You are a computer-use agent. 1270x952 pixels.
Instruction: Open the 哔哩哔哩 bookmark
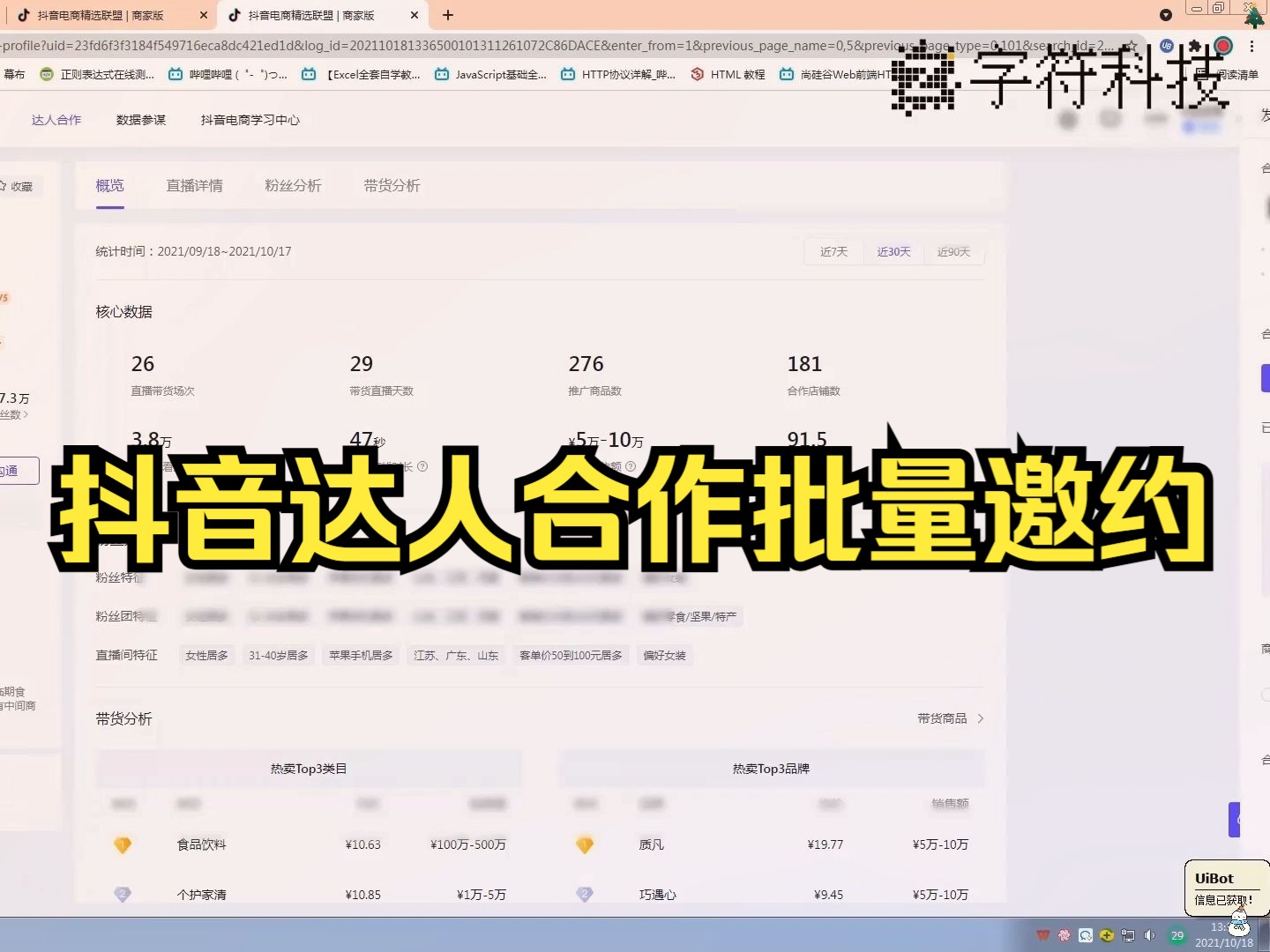pyautogui.click(x=228, y=74)
